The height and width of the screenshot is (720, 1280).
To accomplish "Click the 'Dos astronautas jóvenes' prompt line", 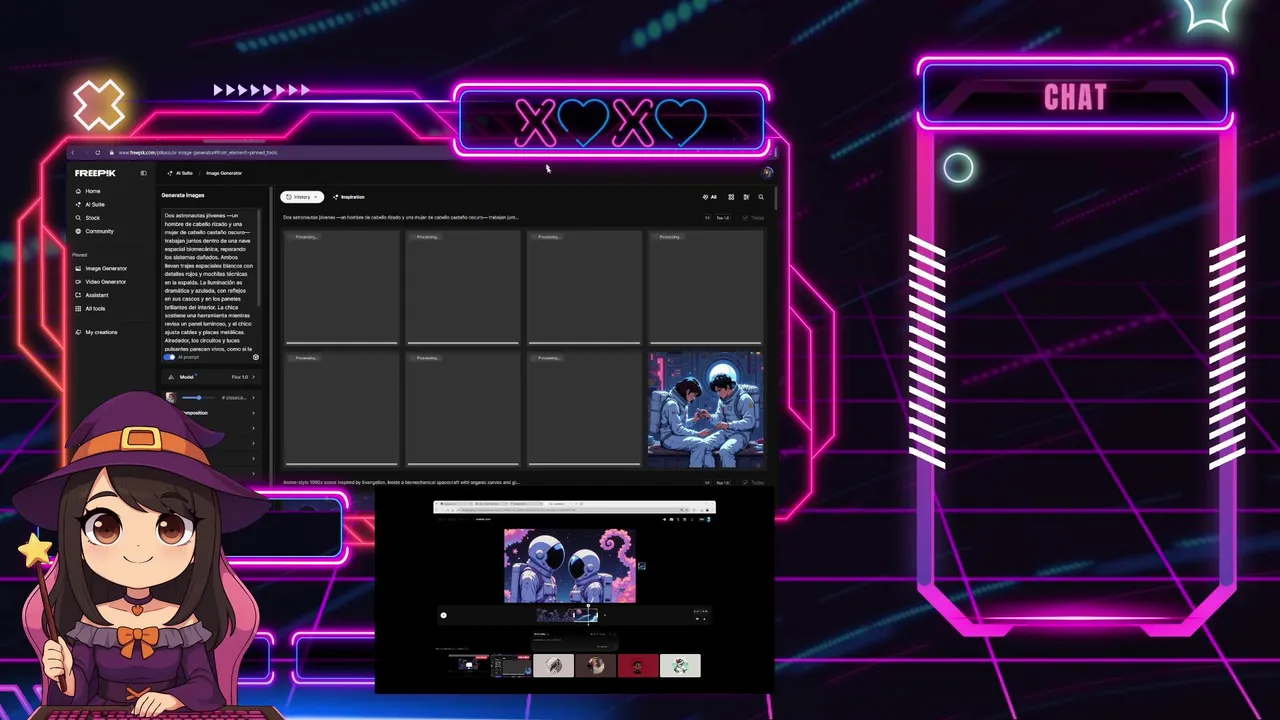I will (x=400, y=217).
